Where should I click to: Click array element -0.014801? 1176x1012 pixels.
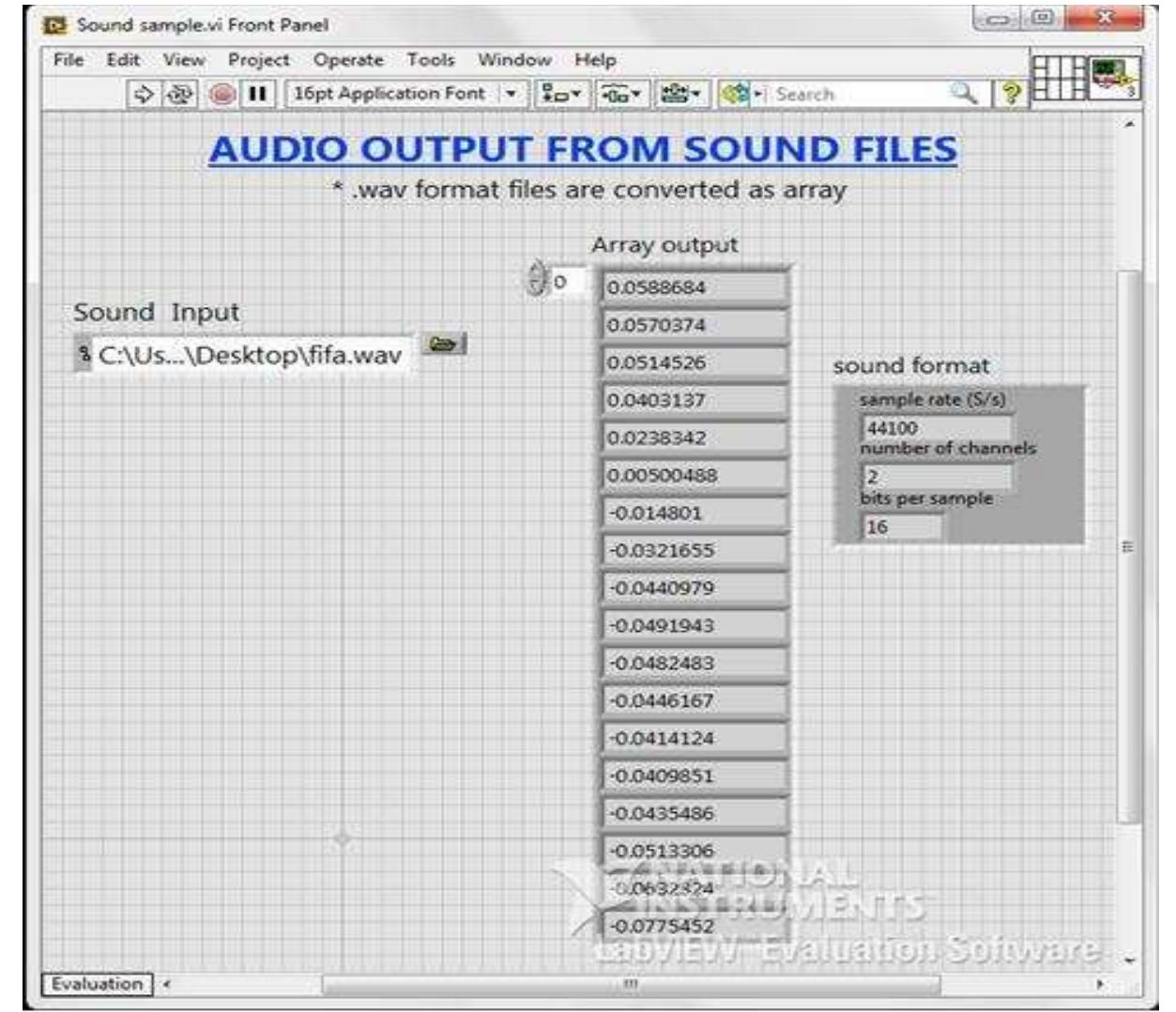[x=694, y=513]
